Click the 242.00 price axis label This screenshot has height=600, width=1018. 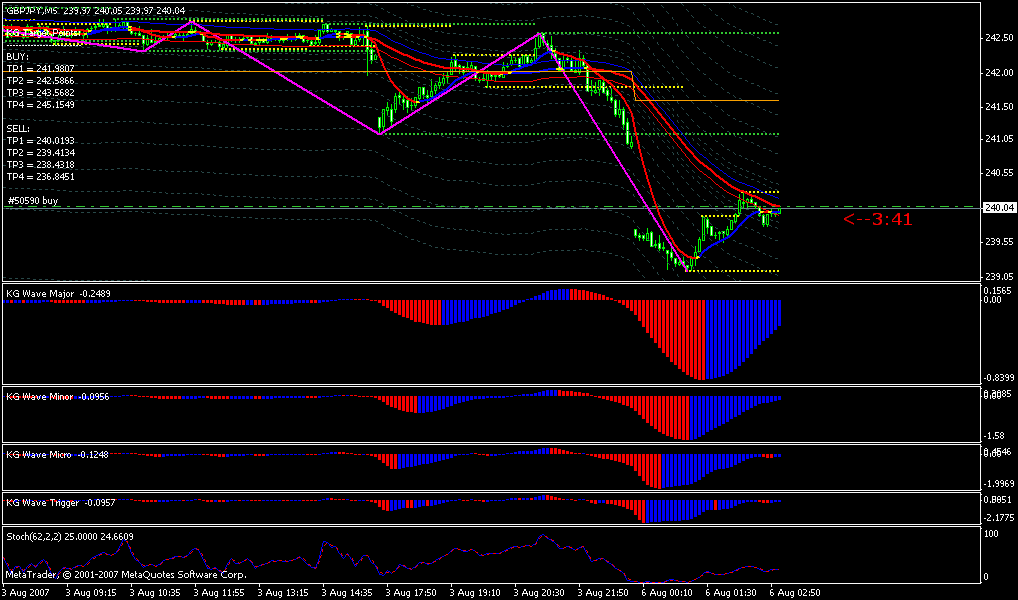point(999,73)
